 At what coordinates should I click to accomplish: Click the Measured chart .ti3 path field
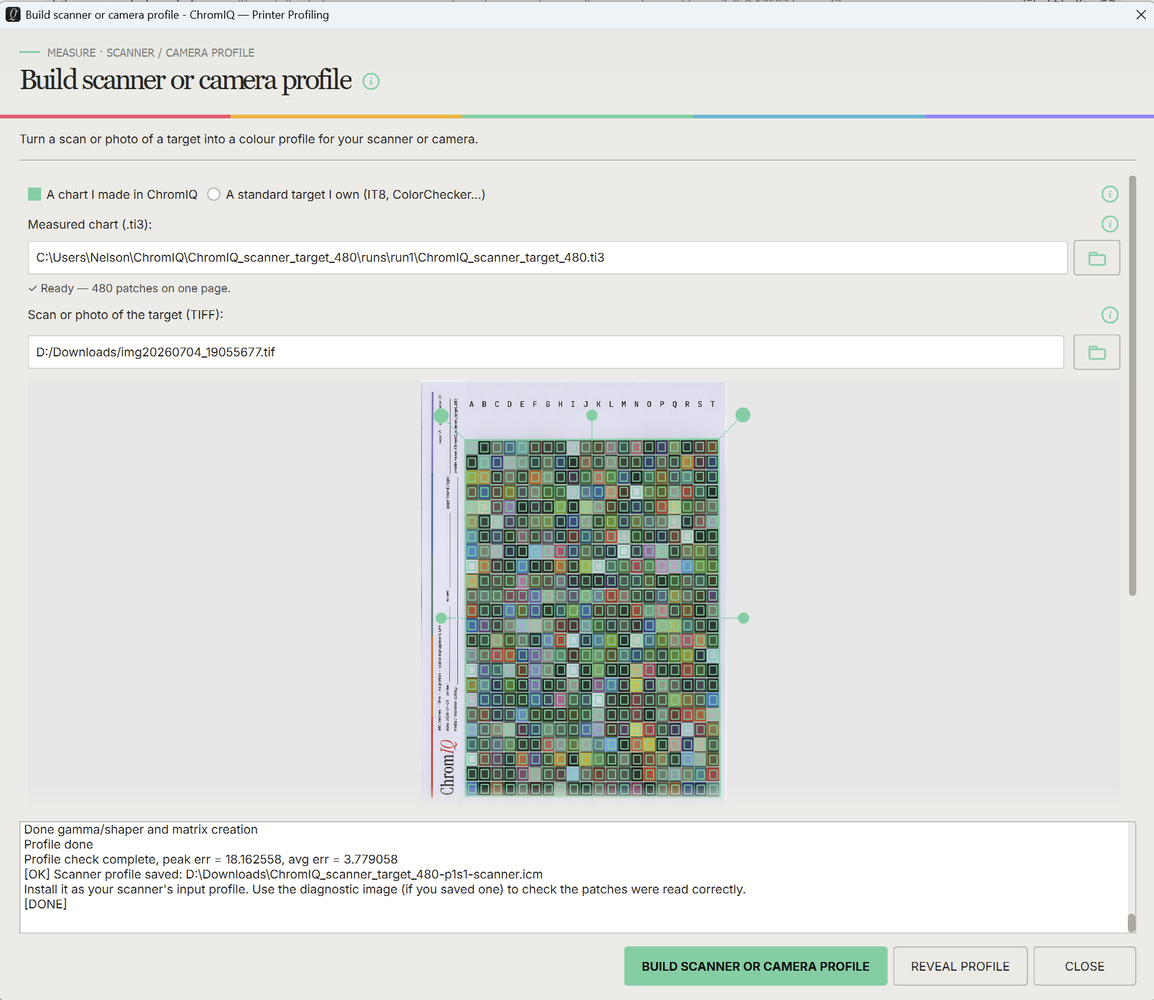548,258
